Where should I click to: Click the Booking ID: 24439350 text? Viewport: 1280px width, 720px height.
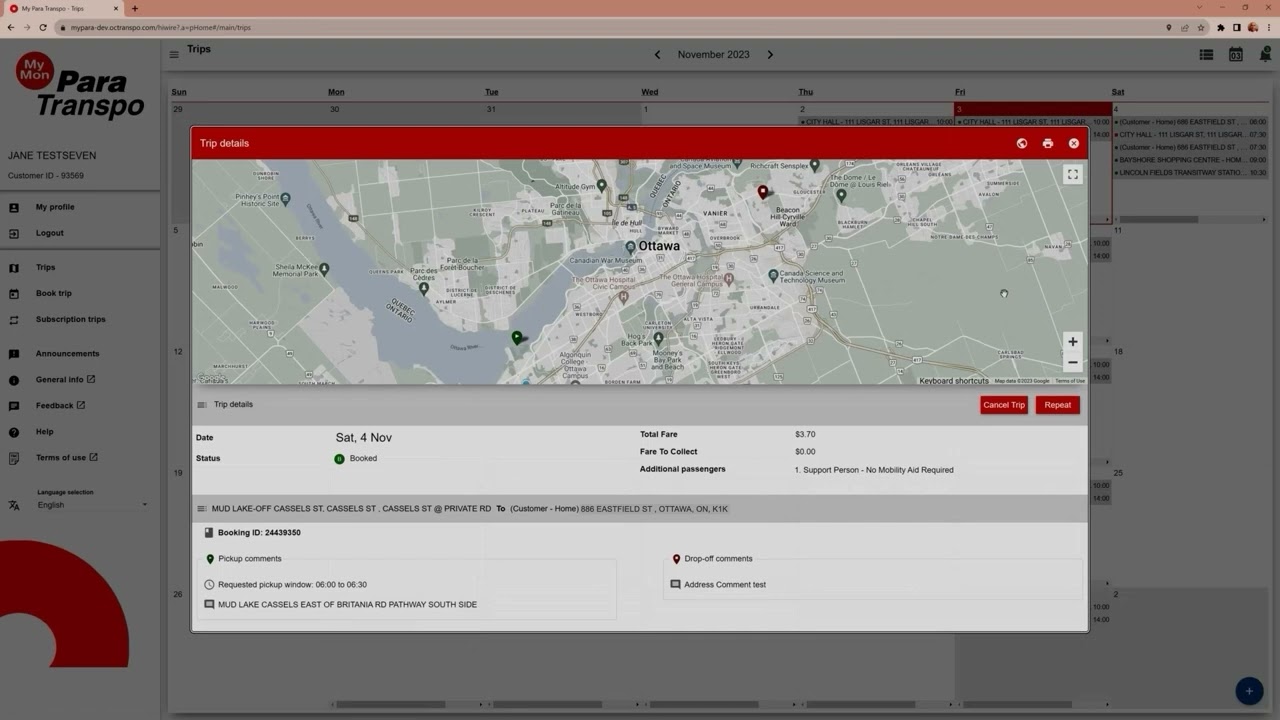click(x=259, y=533)
